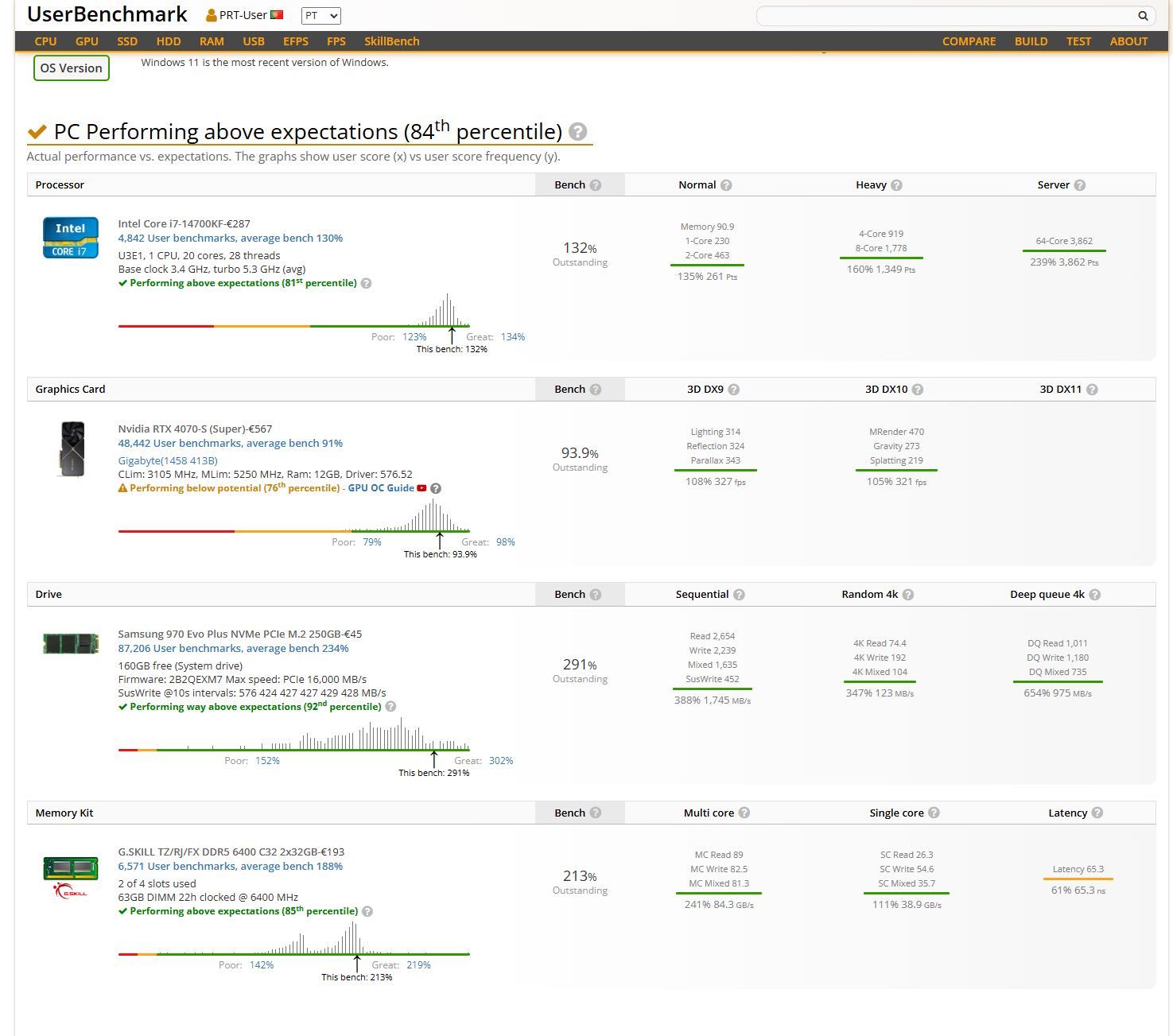Go to the ABOUT page

pyautogui.click(x=1128, y=41)
